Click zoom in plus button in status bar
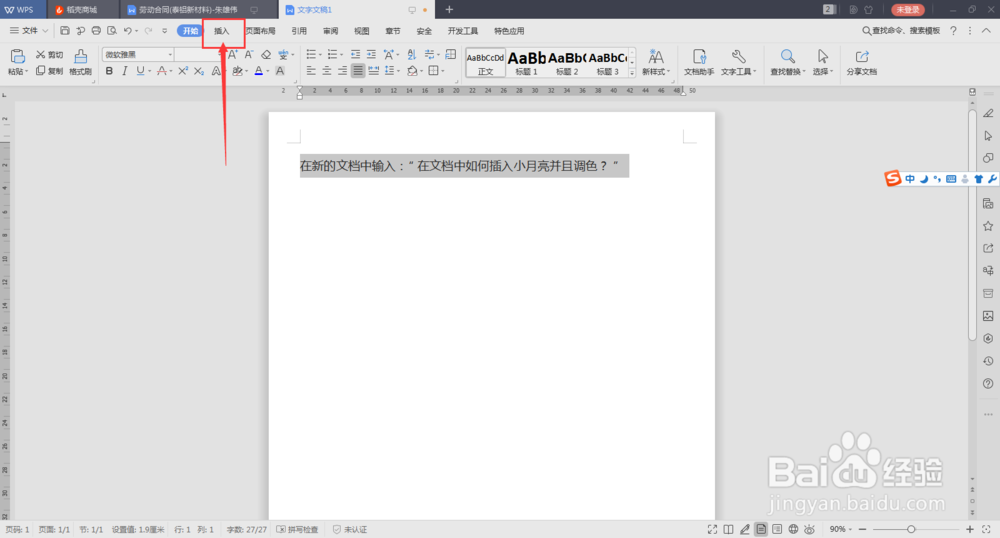 pos(969,529)
